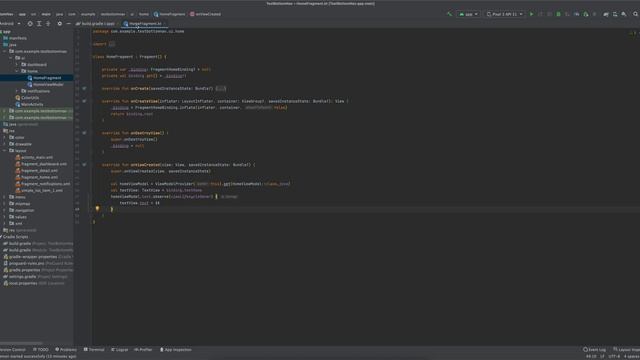Open the app run configuration dropdown
The height and width of the screenshot is (360, 640).
coord(468,14)
